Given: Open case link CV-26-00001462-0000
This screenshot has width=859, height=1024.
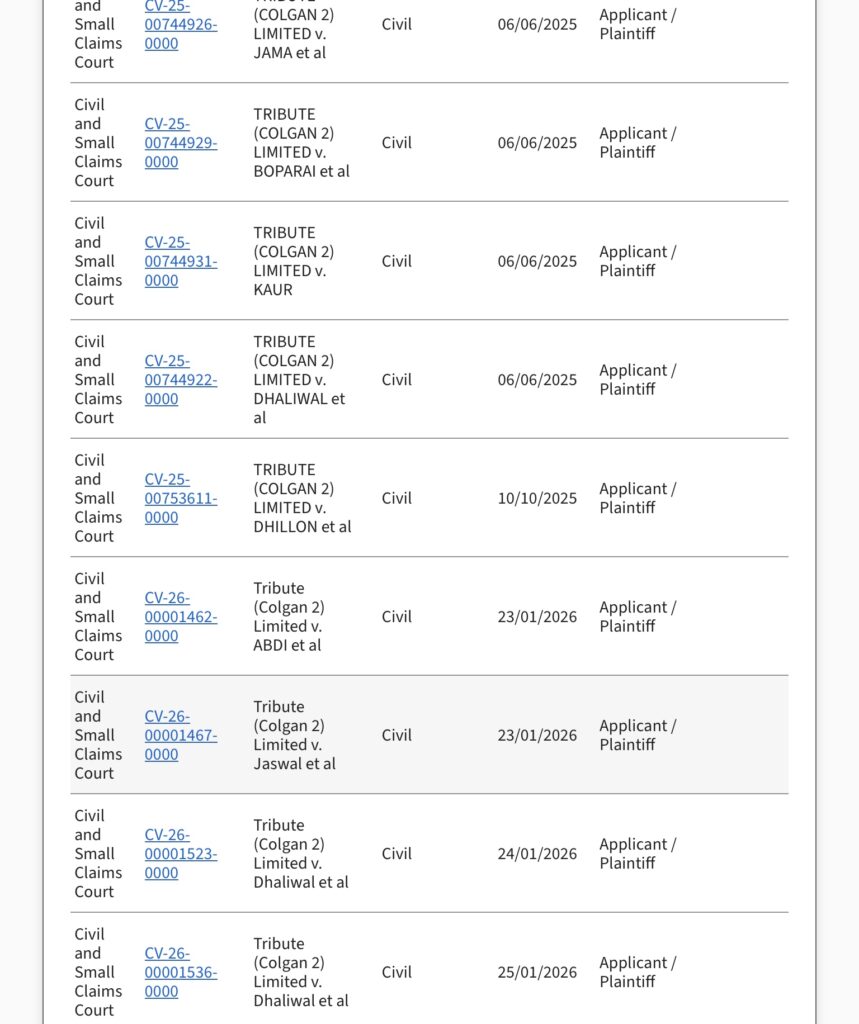Looking at the screenshot, I should 181,616.
